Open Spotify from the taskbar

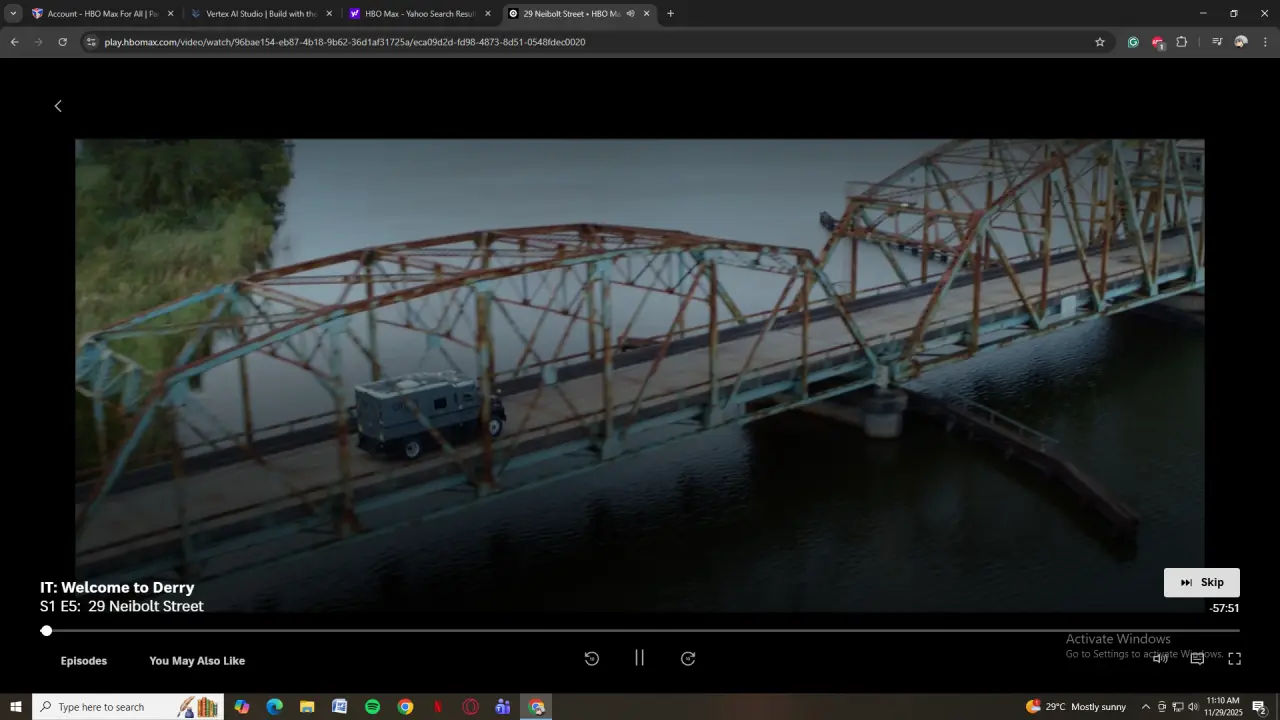pyautogui.click(x=372, y=707)
